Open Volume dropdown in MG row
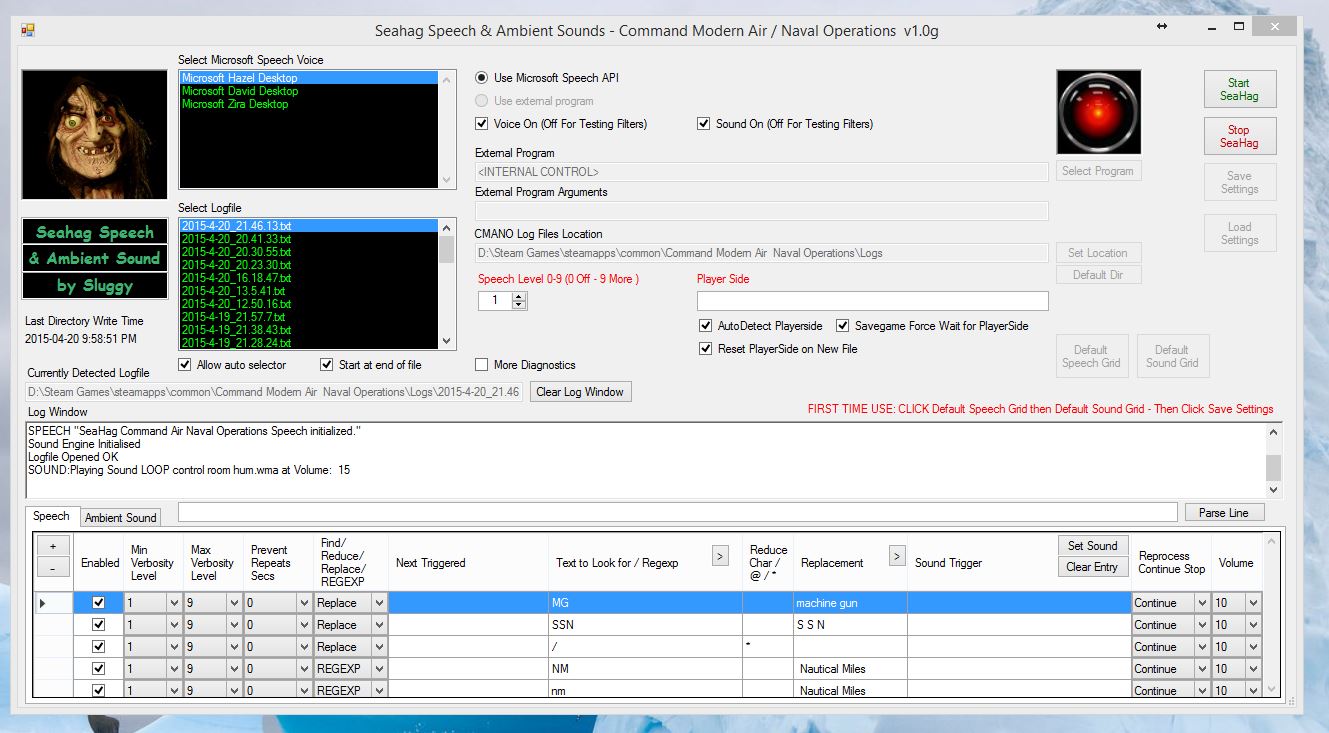The image size is (1329, 733). (x=1253, y=603)
